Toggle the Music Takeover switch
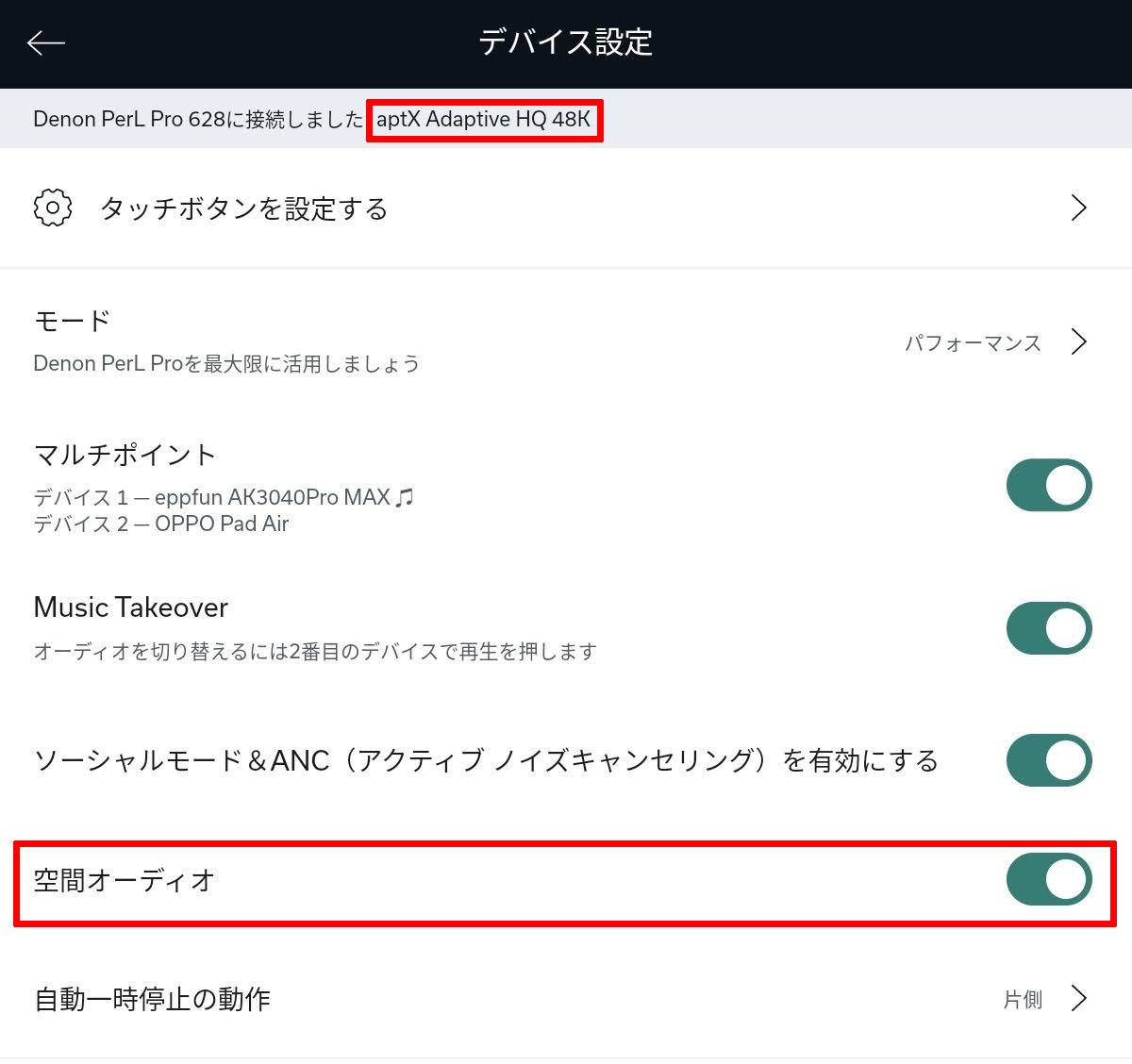The image size is (1132, 1064). click(1049, 628)
